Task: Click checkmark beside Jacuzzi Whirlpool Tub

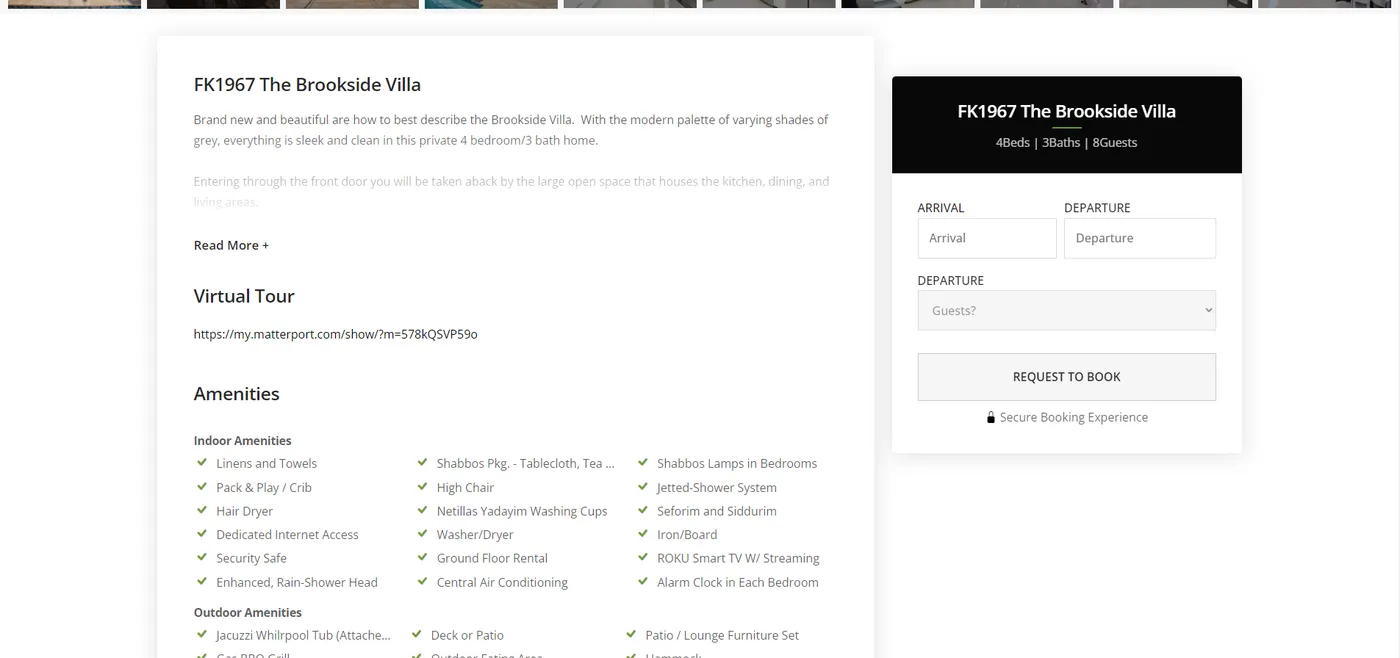Action: coord(202,634)
